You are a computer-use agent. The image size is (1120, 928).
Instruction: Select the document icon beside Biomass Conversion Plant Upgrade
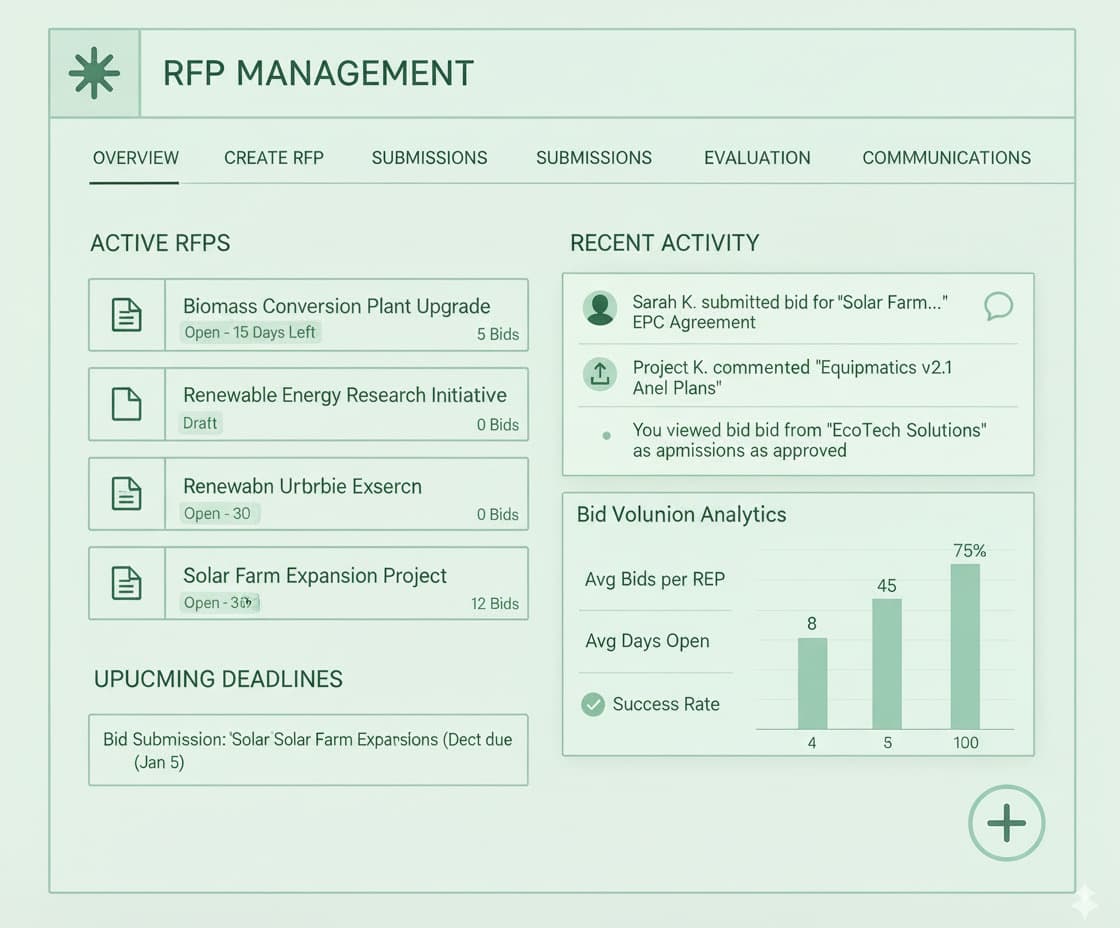127,314
